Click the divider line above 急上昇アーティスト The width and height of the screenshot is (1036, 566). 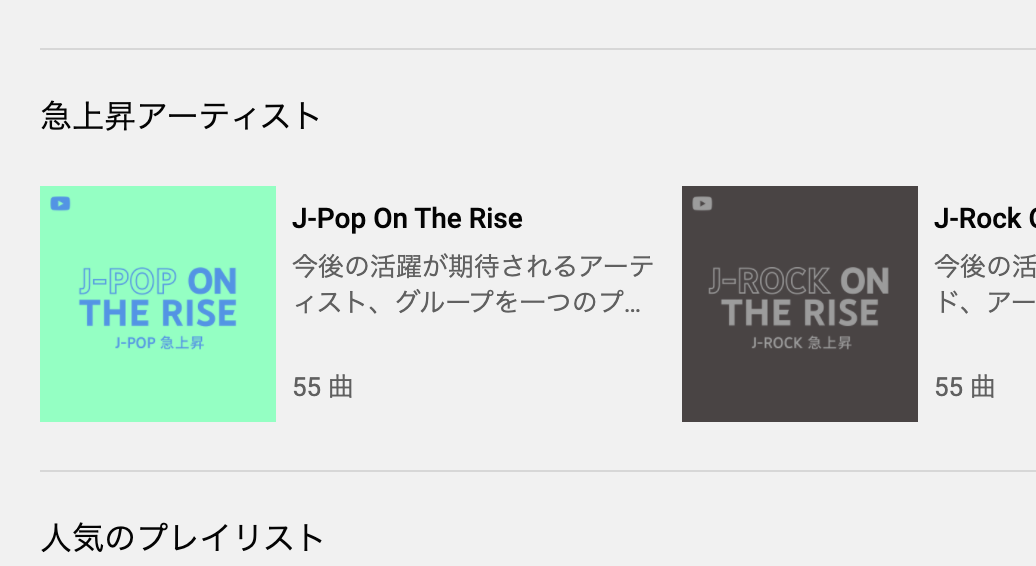(x=538, y=49)
